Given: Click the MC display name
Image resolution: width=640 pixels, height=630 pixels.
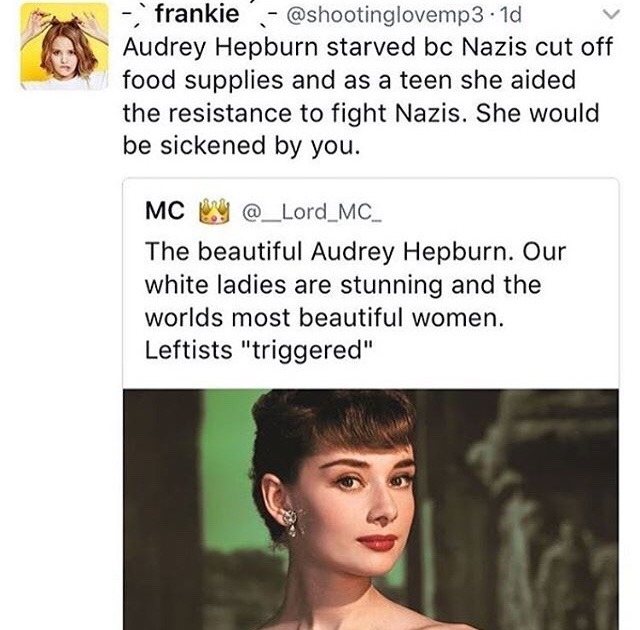Looking at the screenshot, I should click(164, 214).
